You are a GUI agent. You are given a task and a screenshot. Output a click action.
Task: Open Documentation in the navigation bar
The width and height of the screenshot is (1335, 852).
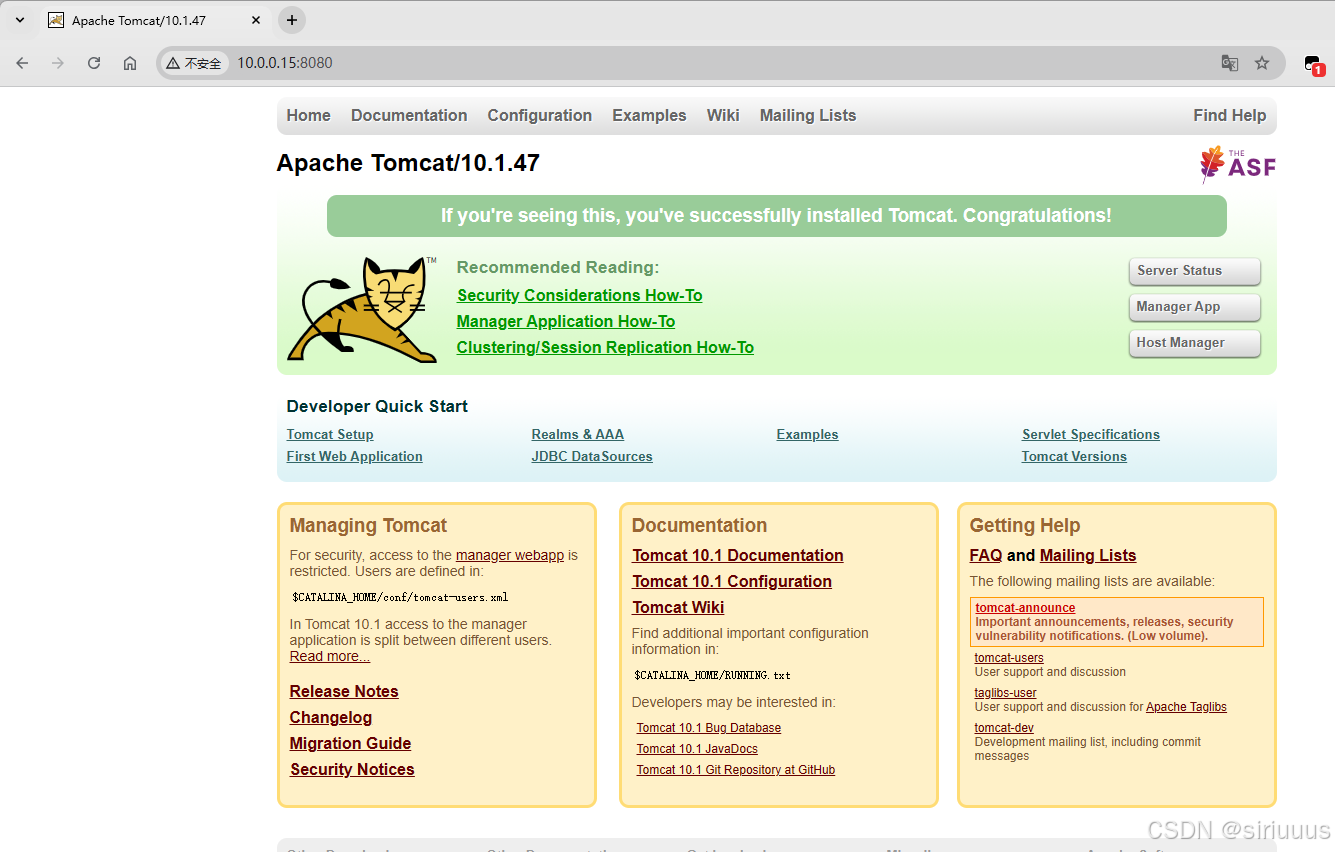coord(409,115)
